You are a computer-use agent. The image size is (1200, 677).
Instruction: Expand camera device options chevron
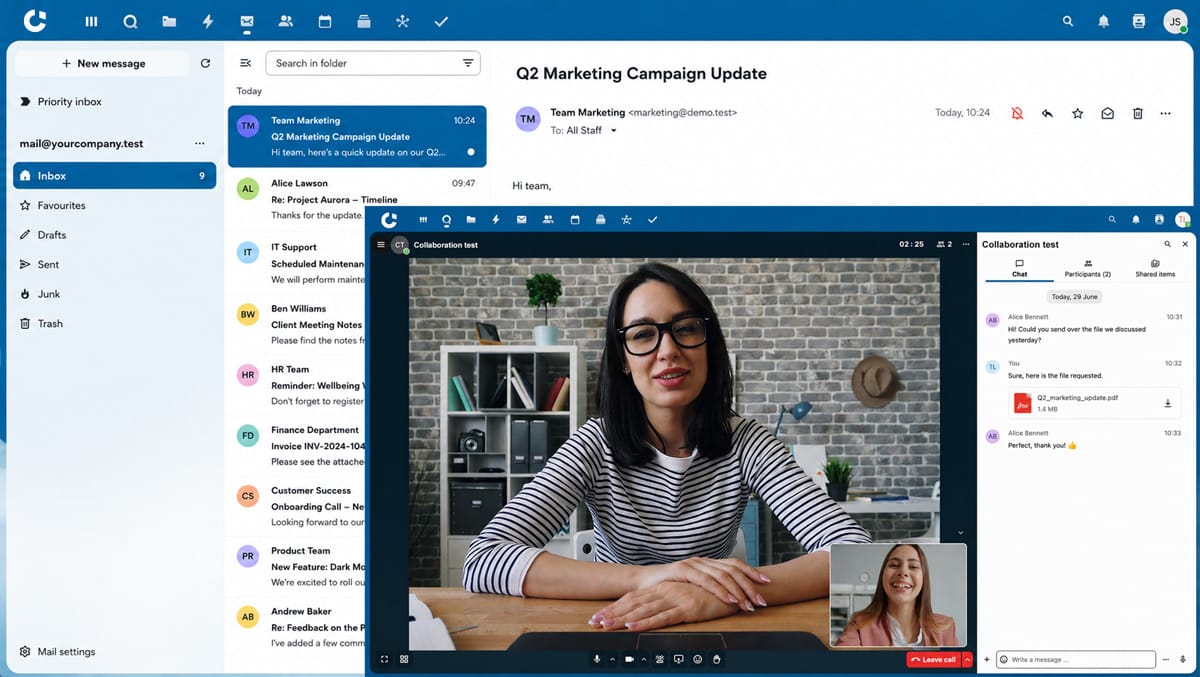[x=644, y=659]
